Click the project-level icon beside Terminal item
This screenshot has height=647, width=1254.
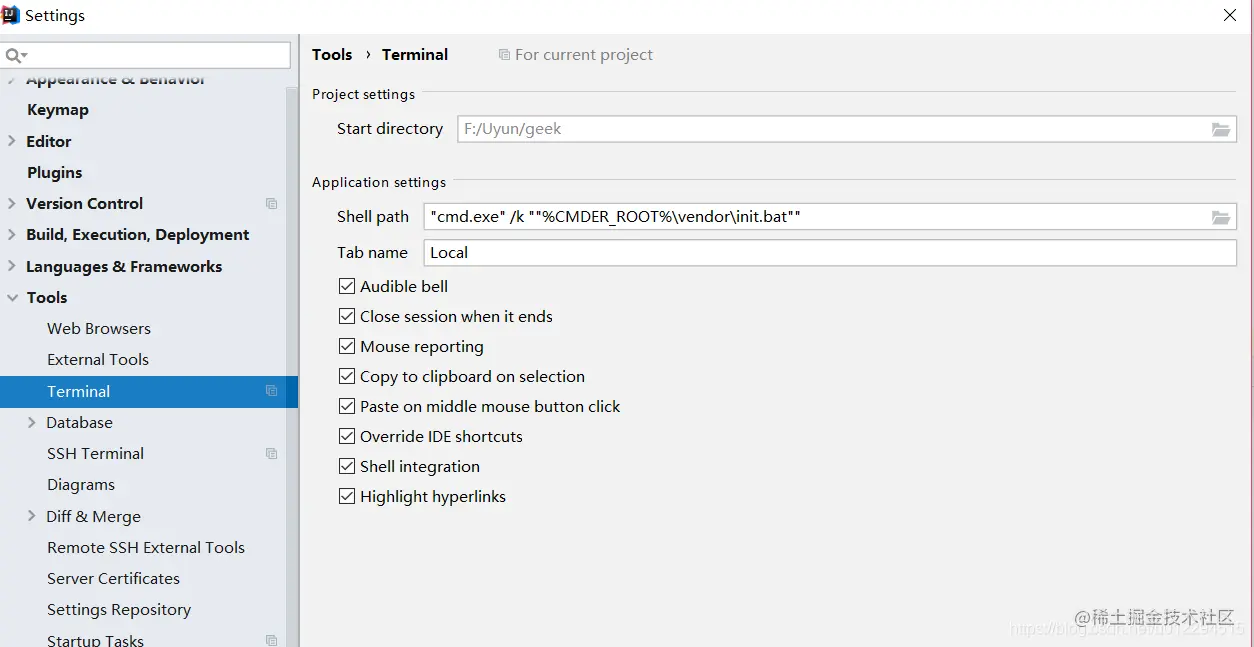coord(271,391)
